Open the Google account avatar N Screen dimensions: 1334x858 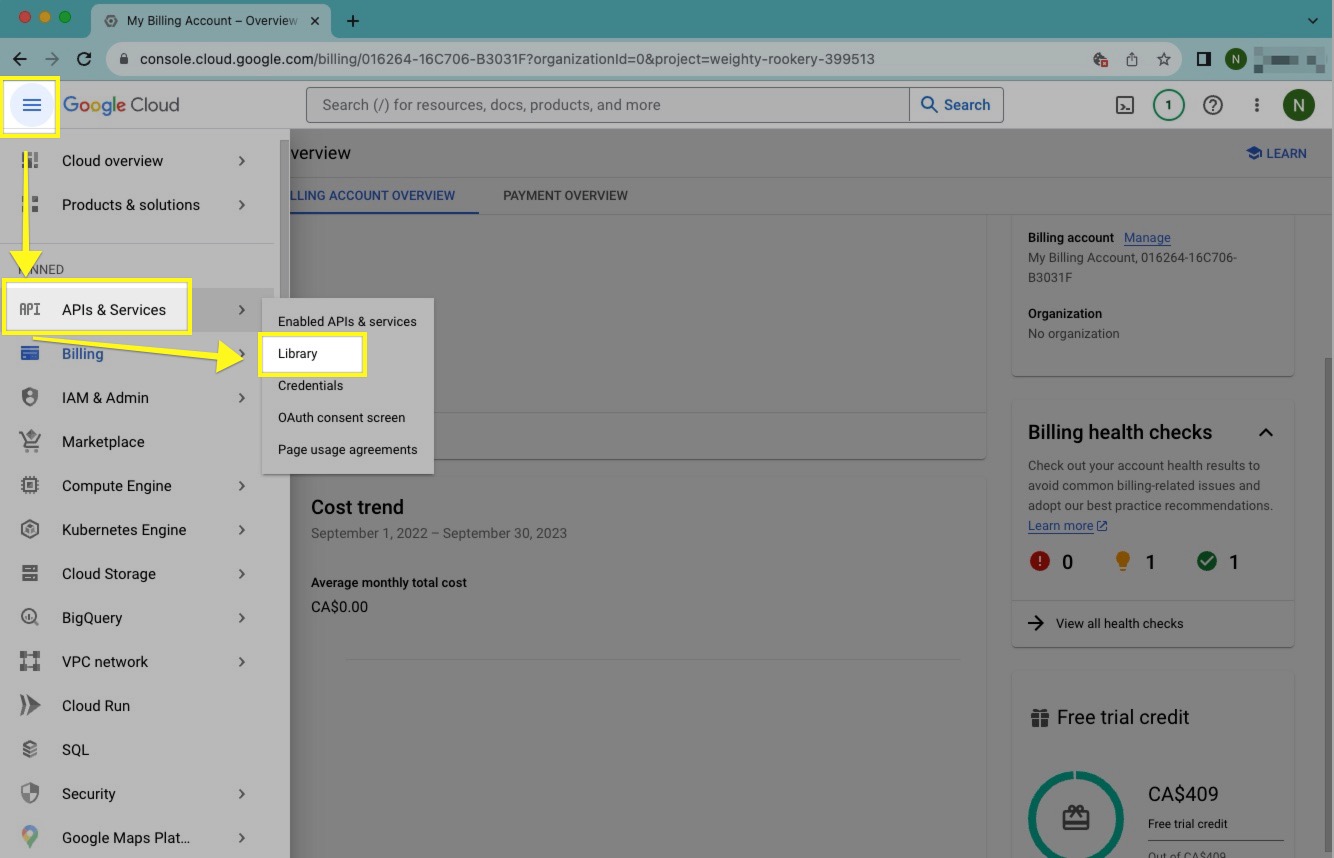(1299, 105)
